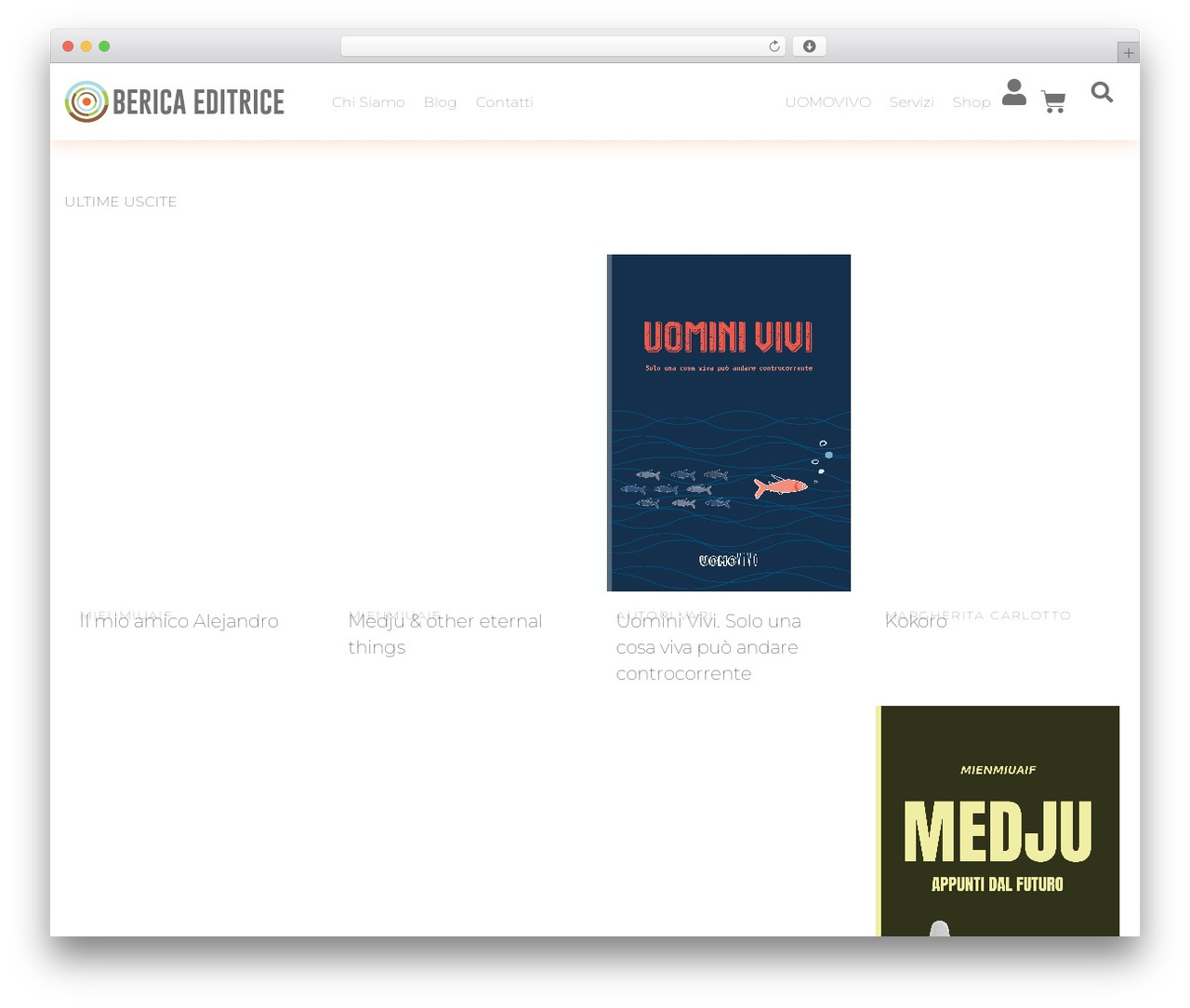1190x1008 pixels.
Task: Open the Shop menu item
Action: (x=972, y=102)
